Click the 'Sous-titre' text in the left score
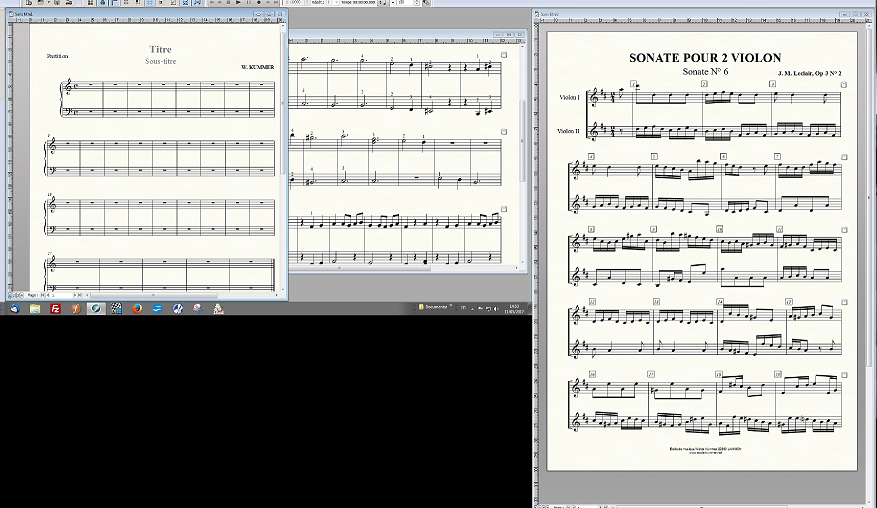 coord(160,61)
